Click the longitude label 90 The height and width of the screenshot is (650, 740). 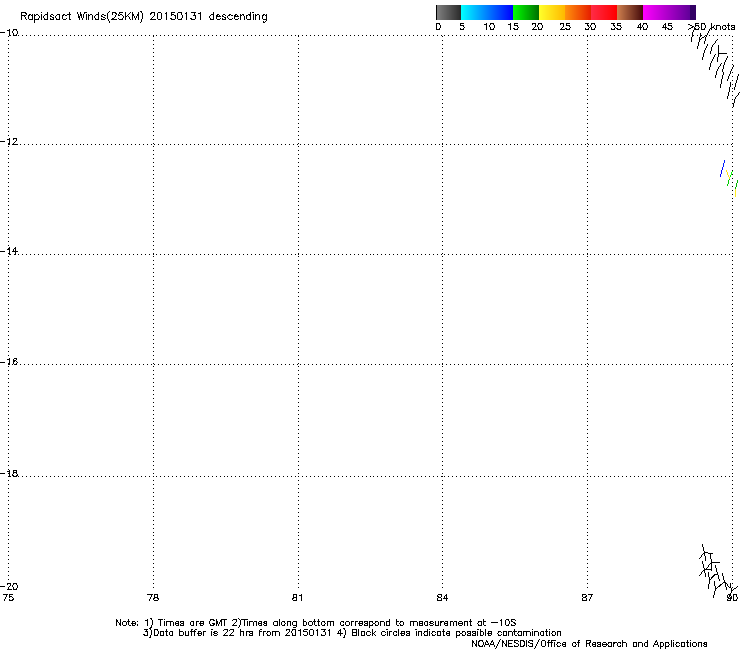732,598
